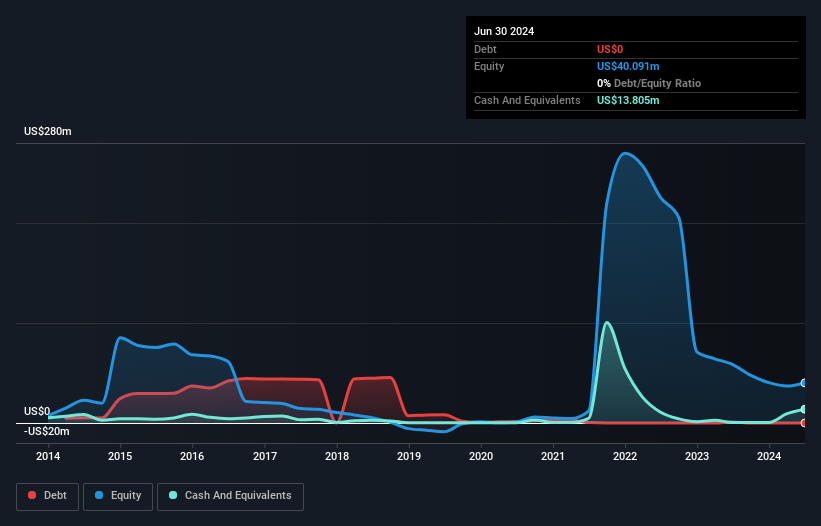This screenshot has height=526, width=821.
Task: Click the 2024 x-axis label
Action: pyautogui.click(x=769, y=456)
